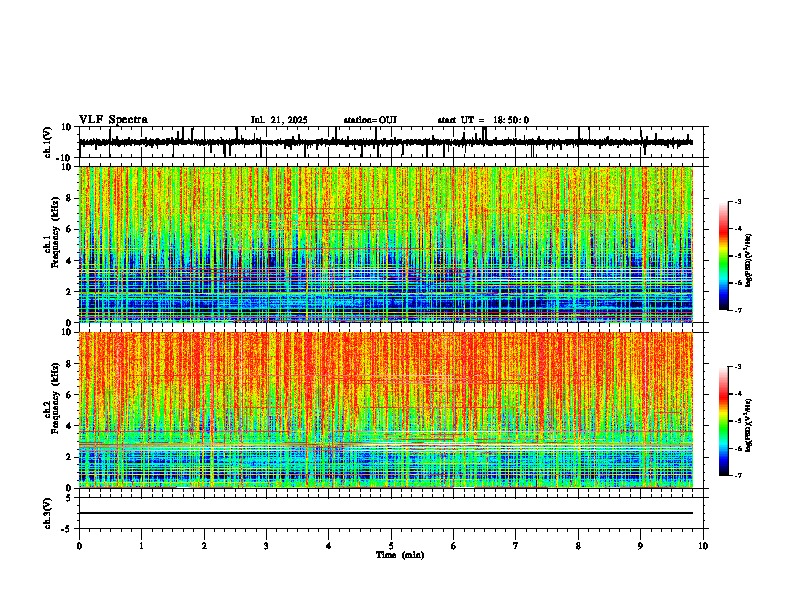792x612 pixels.
Task: Click the "5" tick on ch.3(V) axis
Action: [x=70, y=498]
